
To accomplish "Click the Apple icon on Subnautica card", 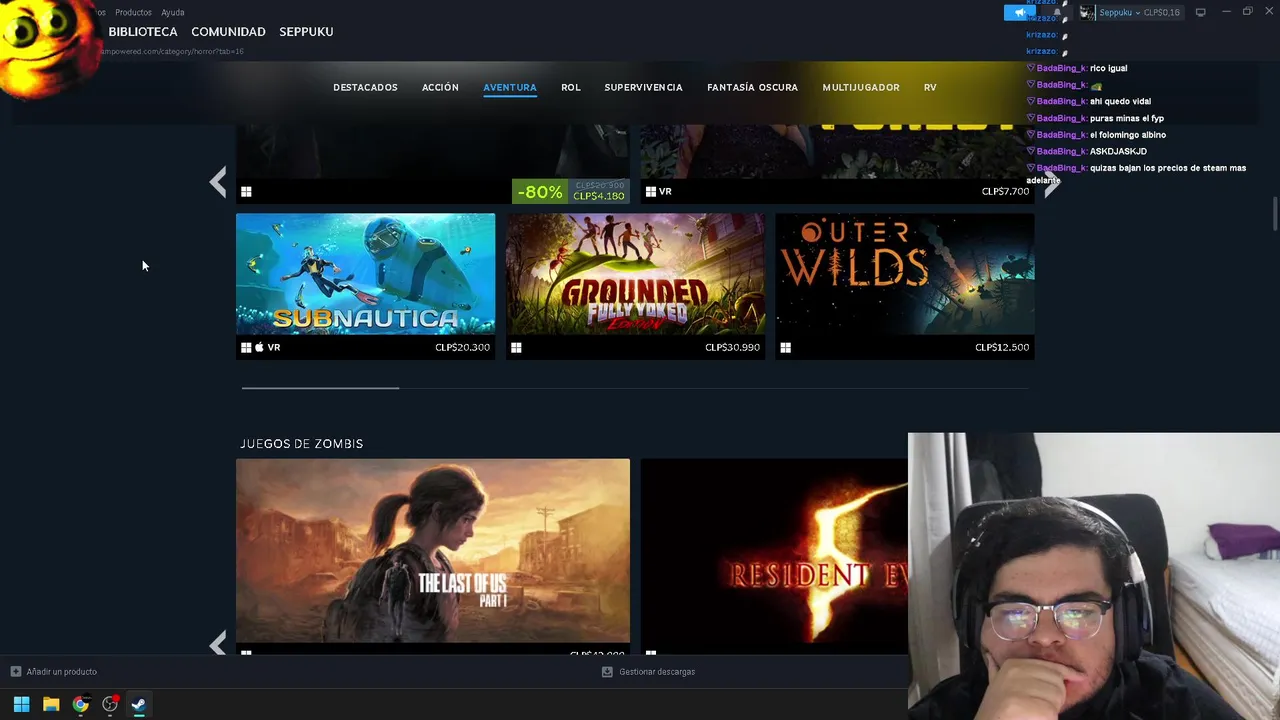I will (x=259, y=347).
